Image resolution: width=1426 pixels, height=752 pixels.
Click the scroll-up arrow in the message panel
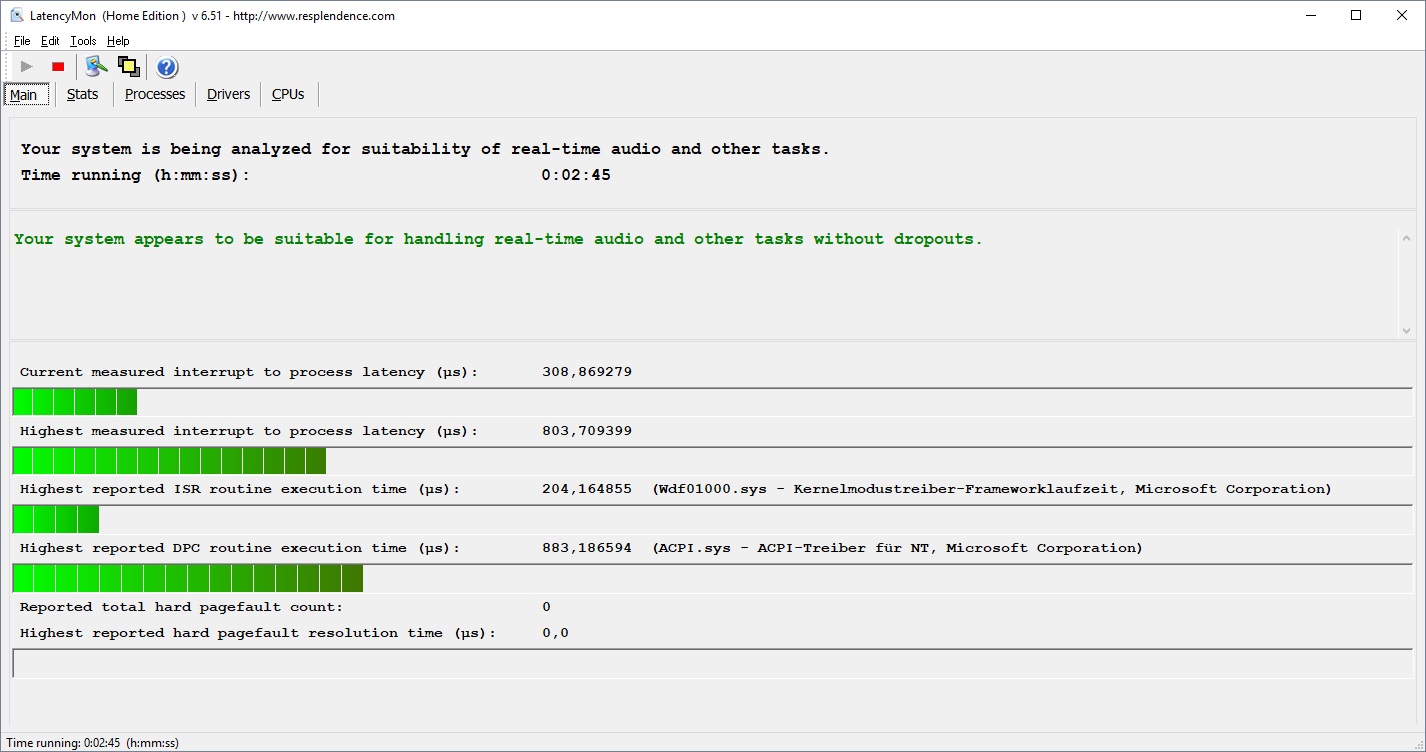[1406, 239]
